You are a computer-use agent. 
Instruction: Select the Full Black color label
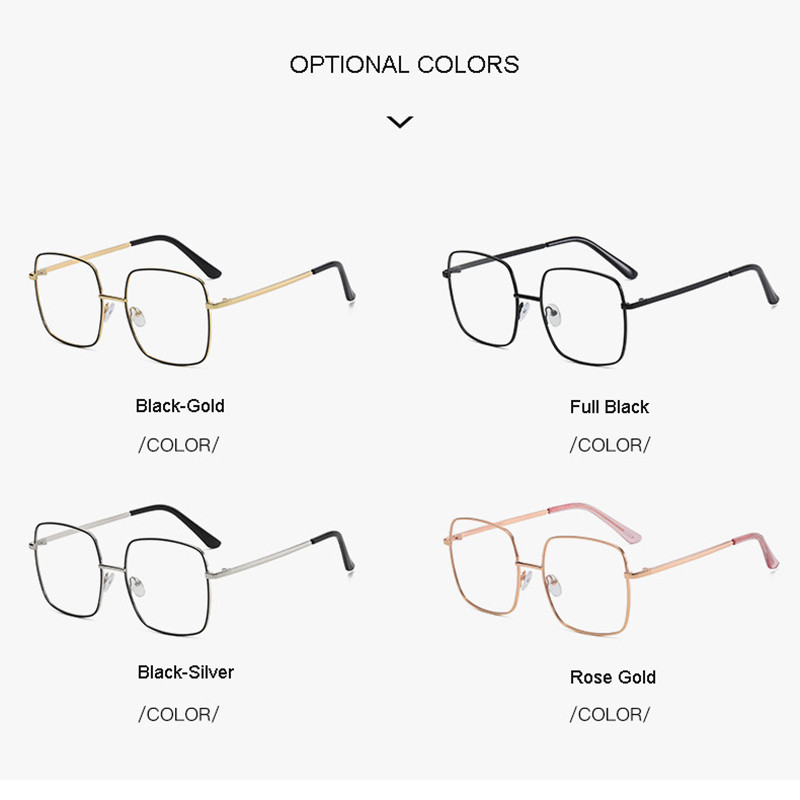[609, 407]
